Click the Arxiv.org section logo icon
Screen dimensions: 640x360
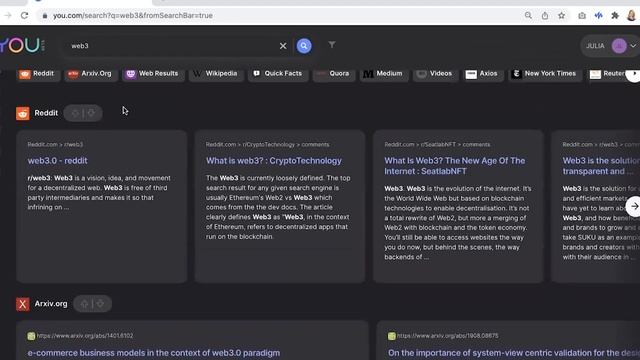click(x=23, y=304)
